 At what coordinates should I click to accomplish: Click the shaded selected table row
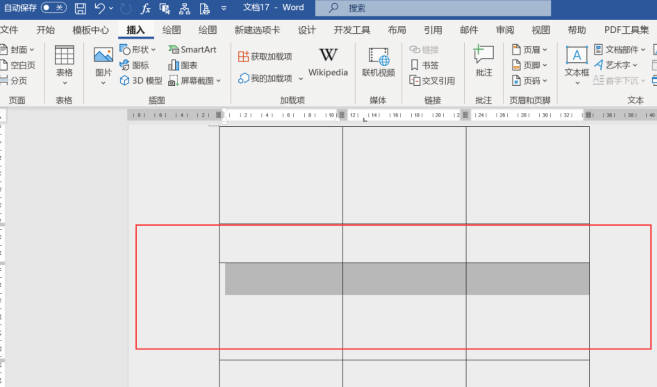tap(407, 279)
